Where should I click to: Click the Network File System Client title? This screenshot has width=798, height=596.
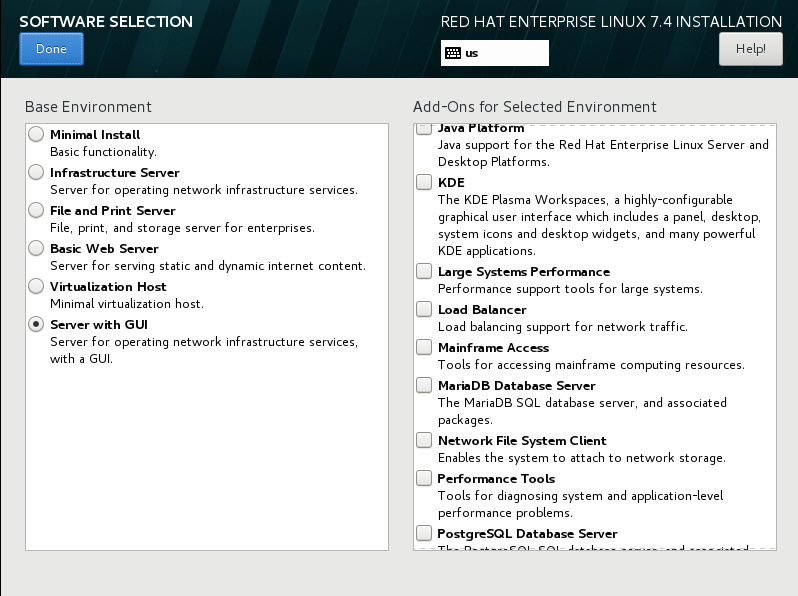click(x=522, y=441)
